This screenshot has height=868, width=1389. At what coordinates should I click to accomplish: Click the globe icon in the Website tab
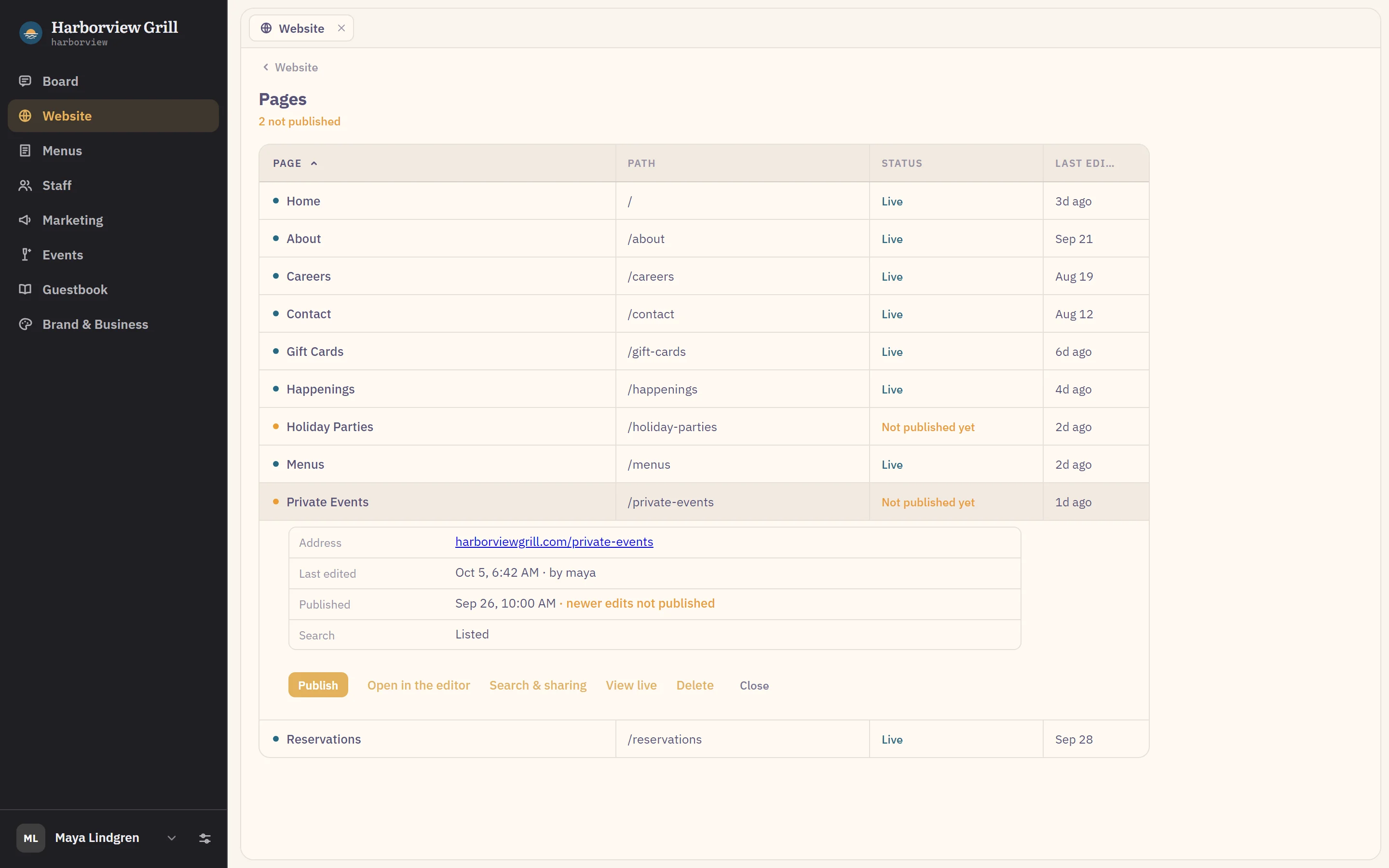pyautogui.click(x=266, y=28)
